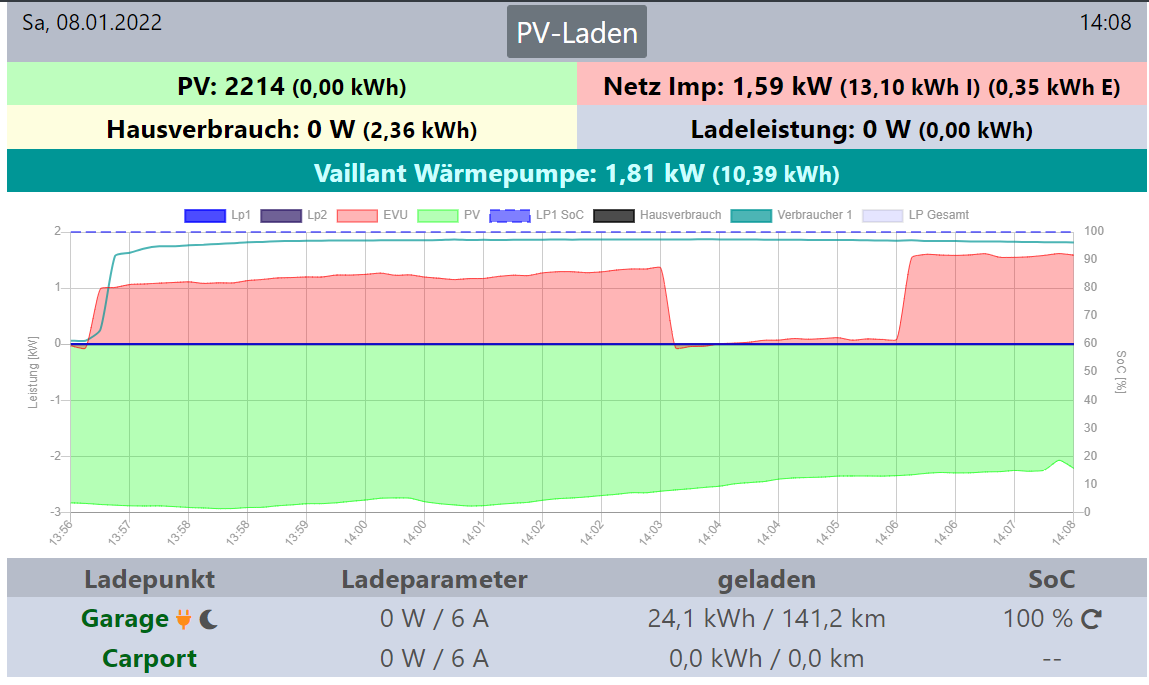Click the Ladeleistung 0 W tile

tap(861, 129)
